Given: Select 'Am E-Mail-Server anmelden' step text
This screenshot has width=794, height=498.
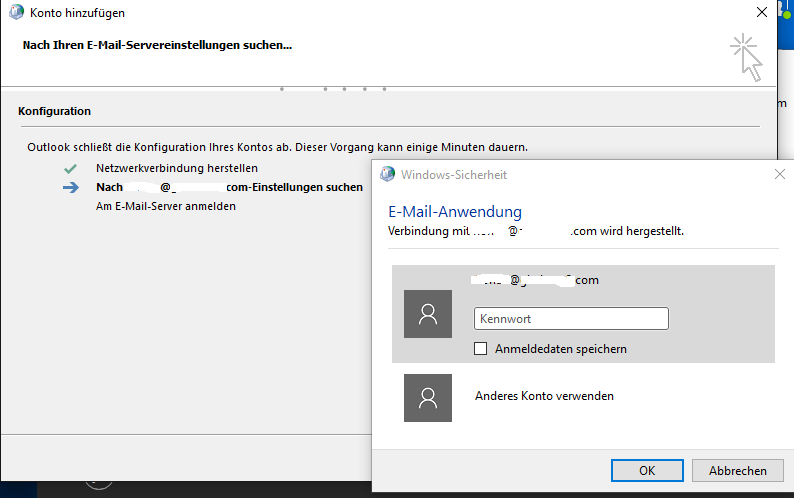Looking at the screenshot, I should (x=166, y=206).
